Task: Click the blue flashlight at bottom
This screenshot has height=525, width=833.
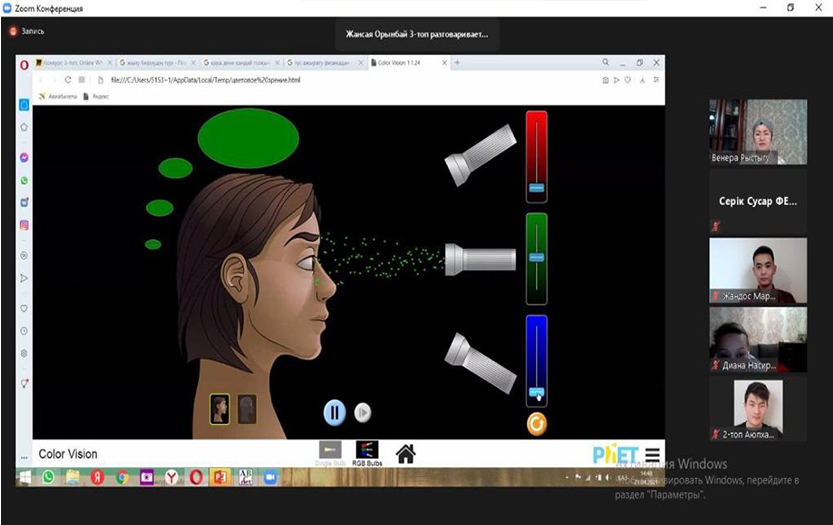Action: coord(480,363)
